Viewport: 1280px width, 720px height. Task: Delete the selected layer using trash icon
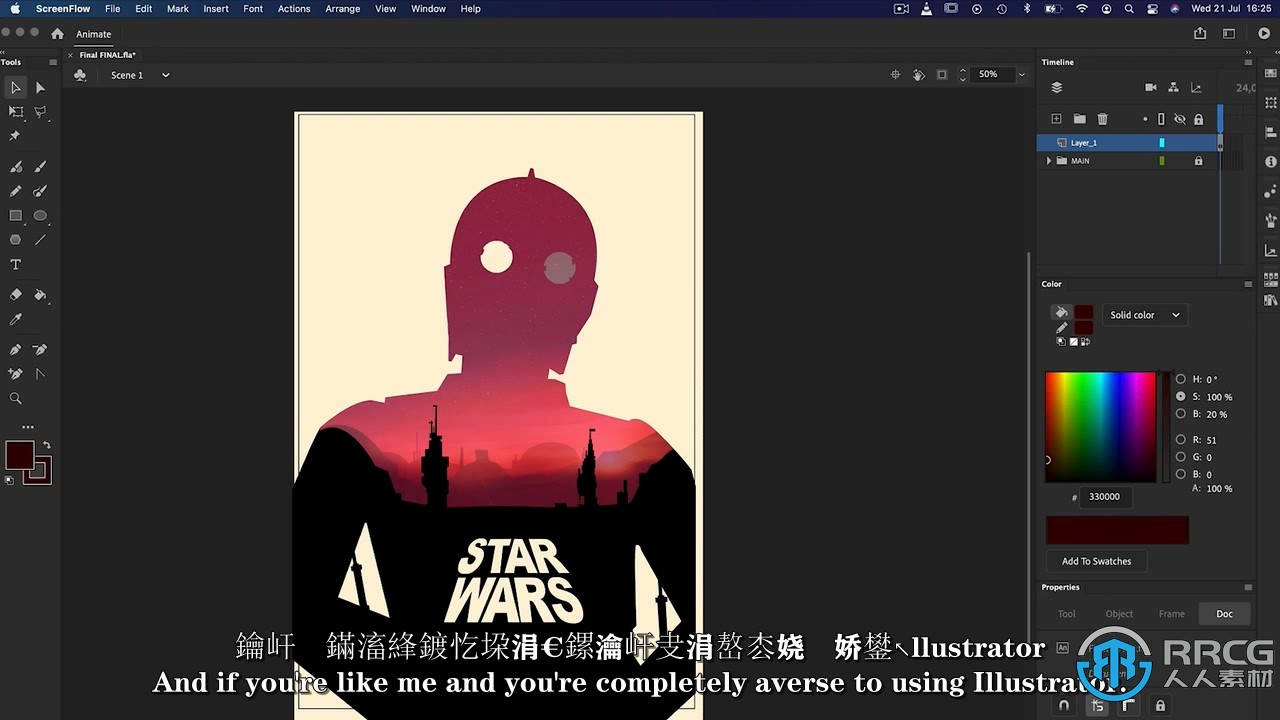coord(1103,119)
